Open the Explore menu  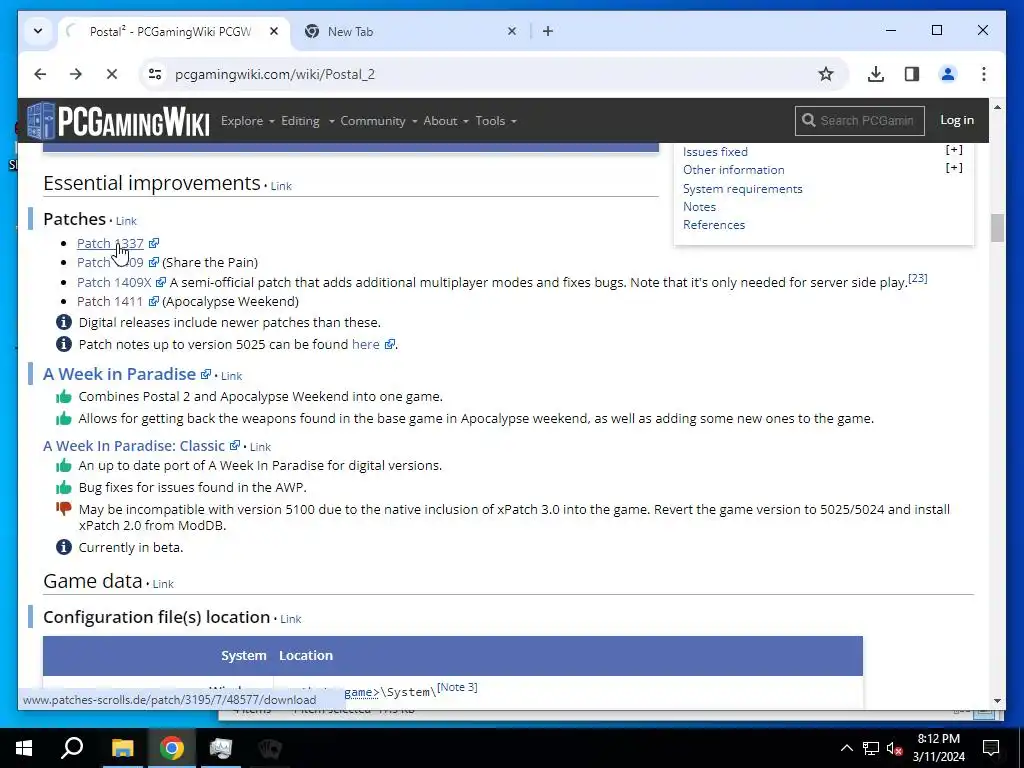(x=248, y=121)
